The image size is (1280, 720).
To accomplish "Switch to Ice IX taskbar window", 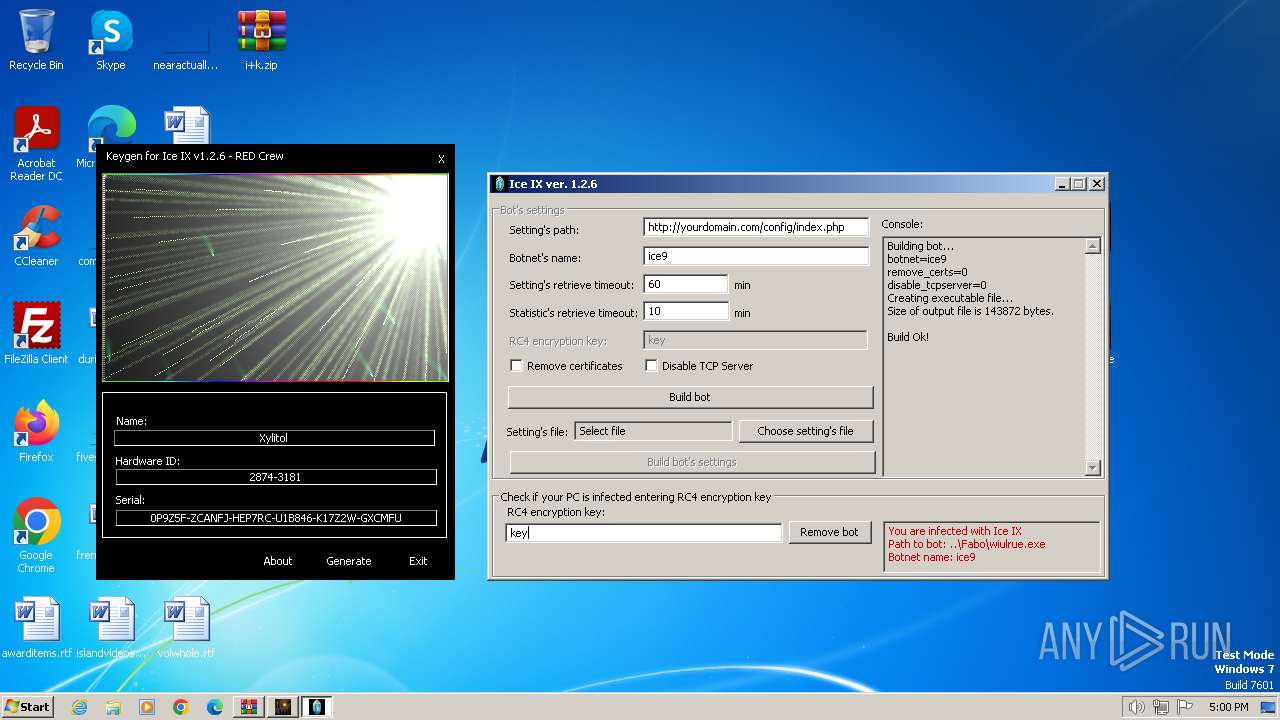I will 317,707.
